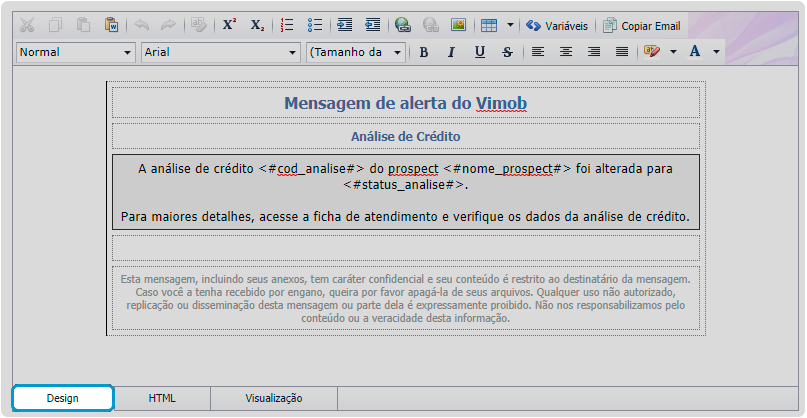807x418 pixels.
Task: Switch to the Design tab
Action: (x=63, y=398)
